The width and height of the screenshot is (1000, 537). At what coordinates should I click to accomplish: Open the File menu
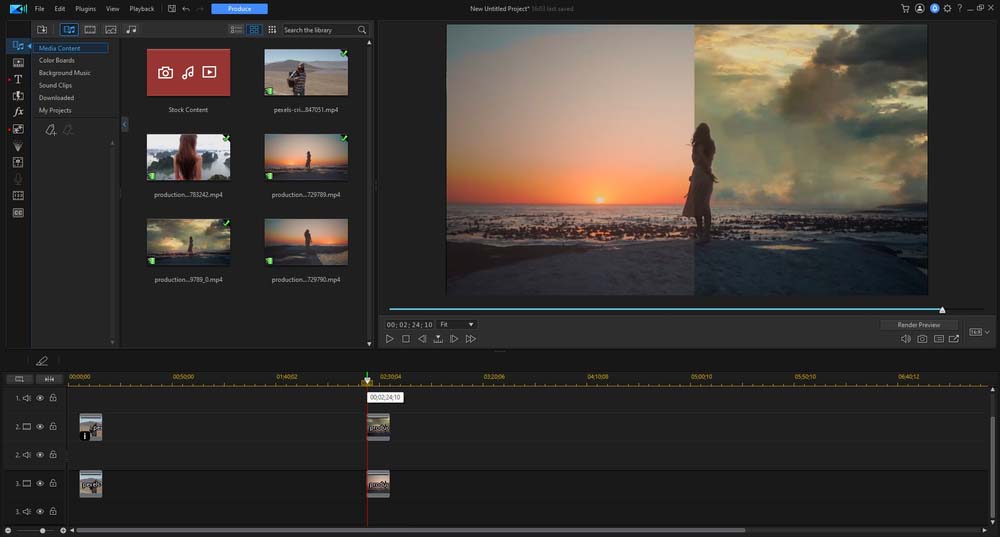click(x=40, y=9)
